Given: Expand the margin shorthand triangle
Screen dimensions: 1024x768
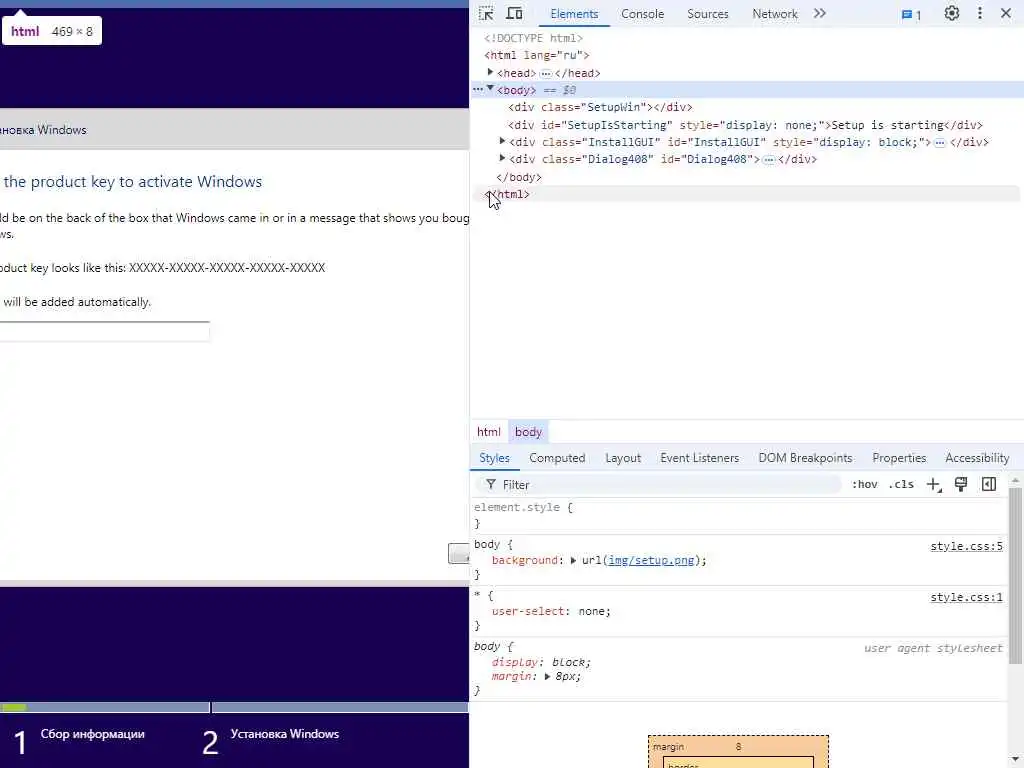Looking at the screenshot, I should coord(547,677).
